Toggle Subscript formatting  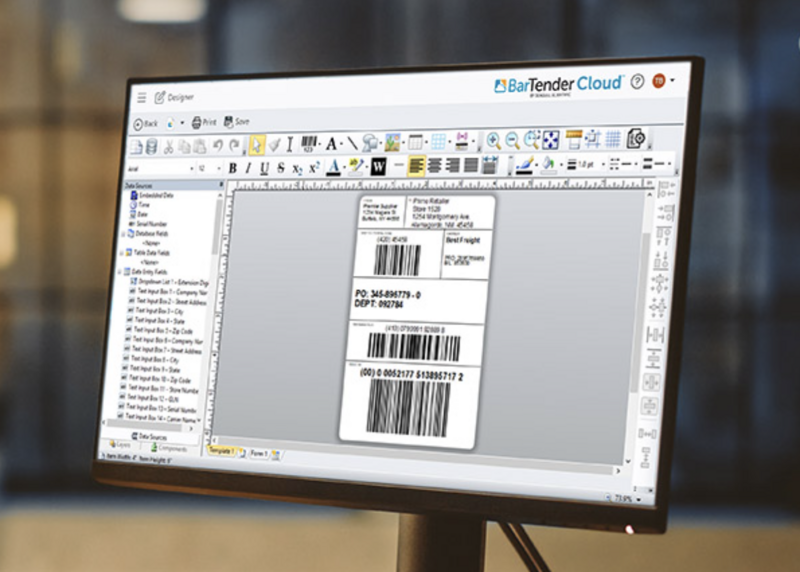297,168
